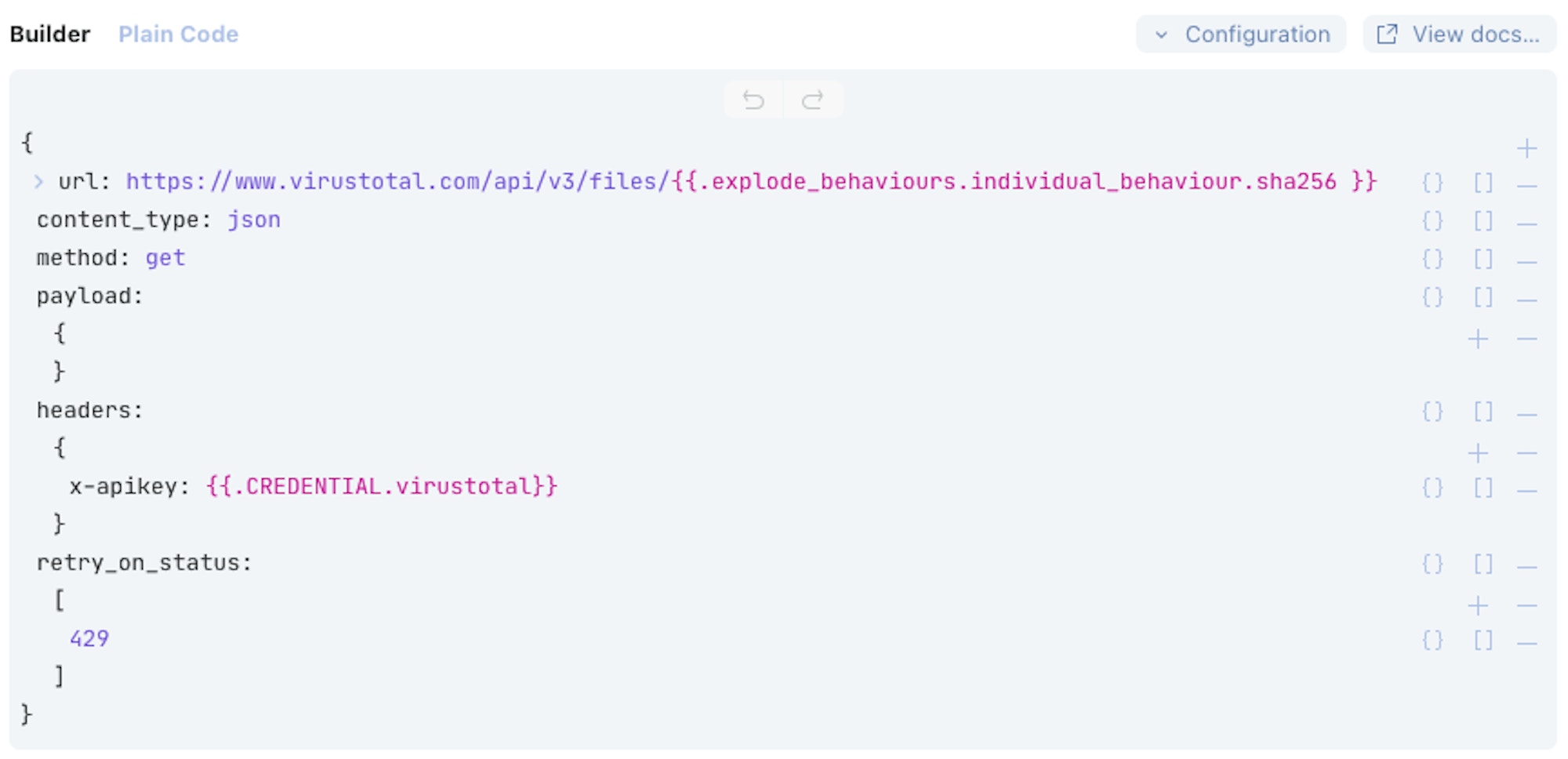The height and width of the screenshot is (759, 1568).
Task: Add a header entry with plus icon
Action: pyautogui.click(x=1478, y=452)
